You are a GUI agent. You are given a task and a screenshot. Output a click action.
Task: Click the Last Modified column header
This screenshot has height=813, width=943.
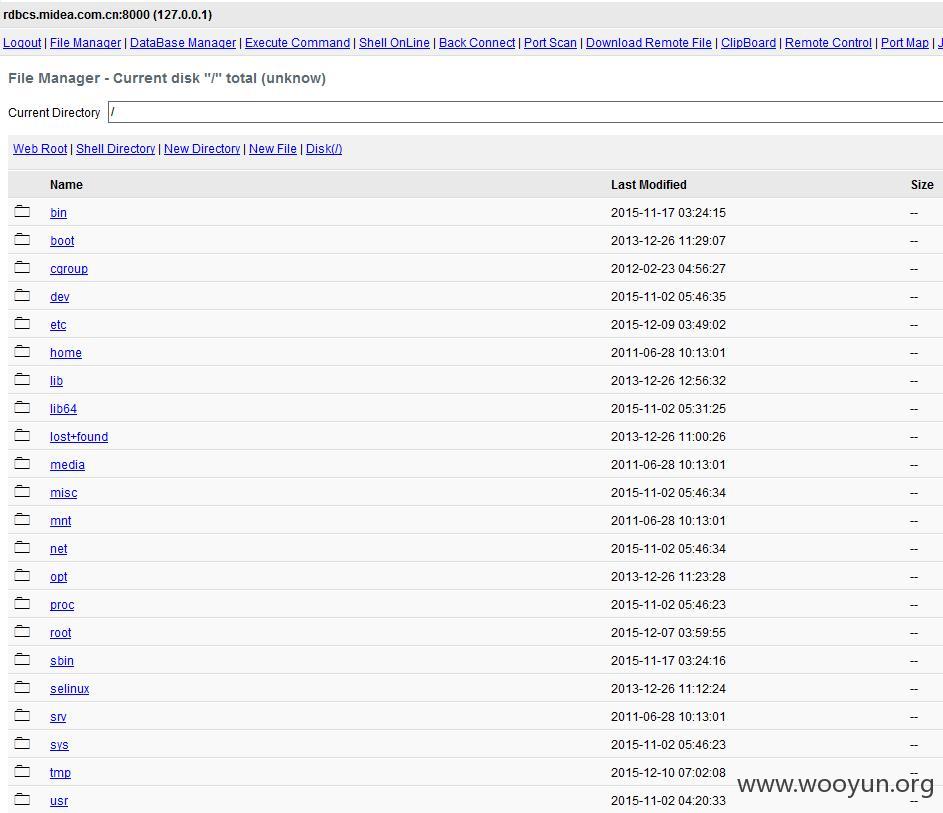coord(649,185)
